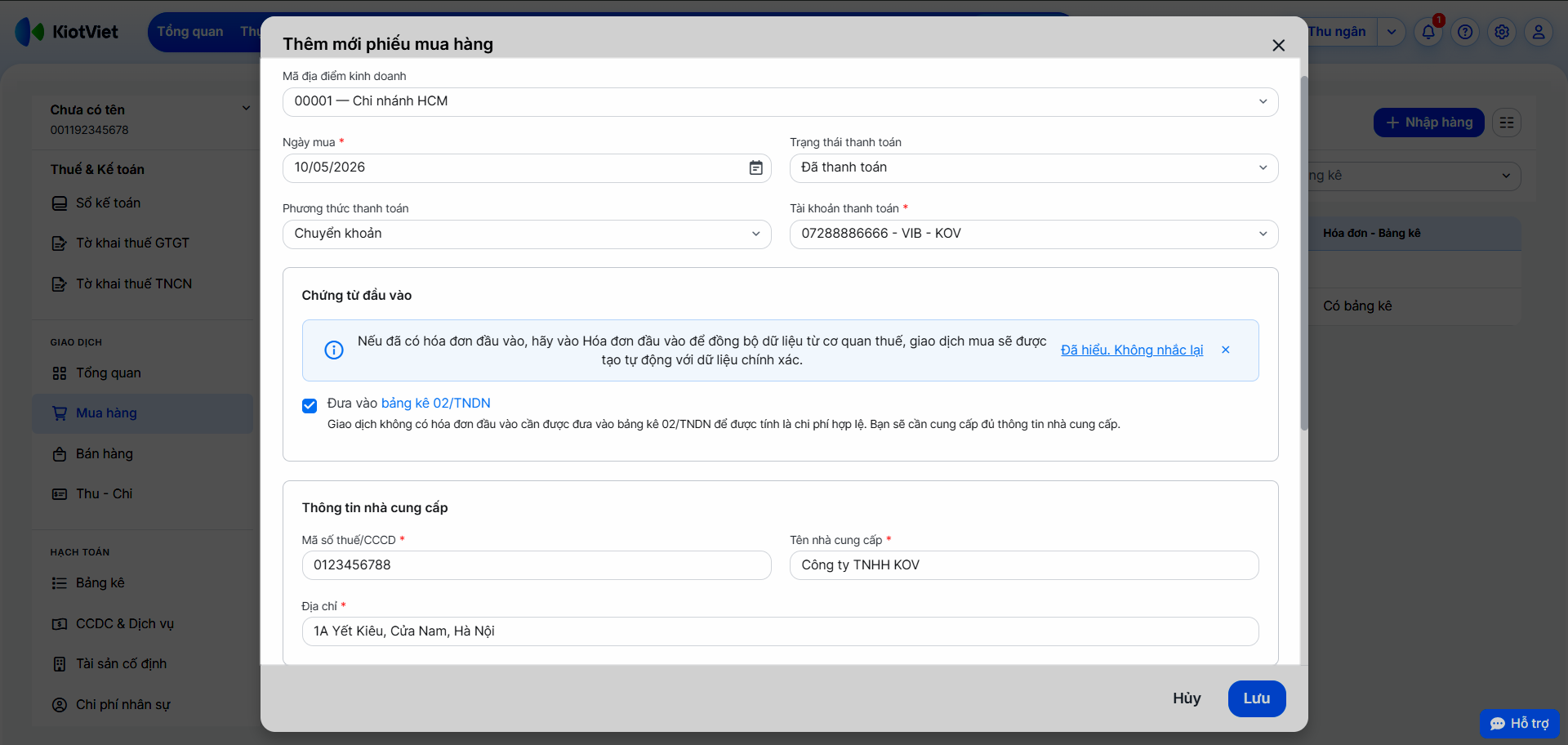Open Tổng quan in the top navigation

click(190, 32)
